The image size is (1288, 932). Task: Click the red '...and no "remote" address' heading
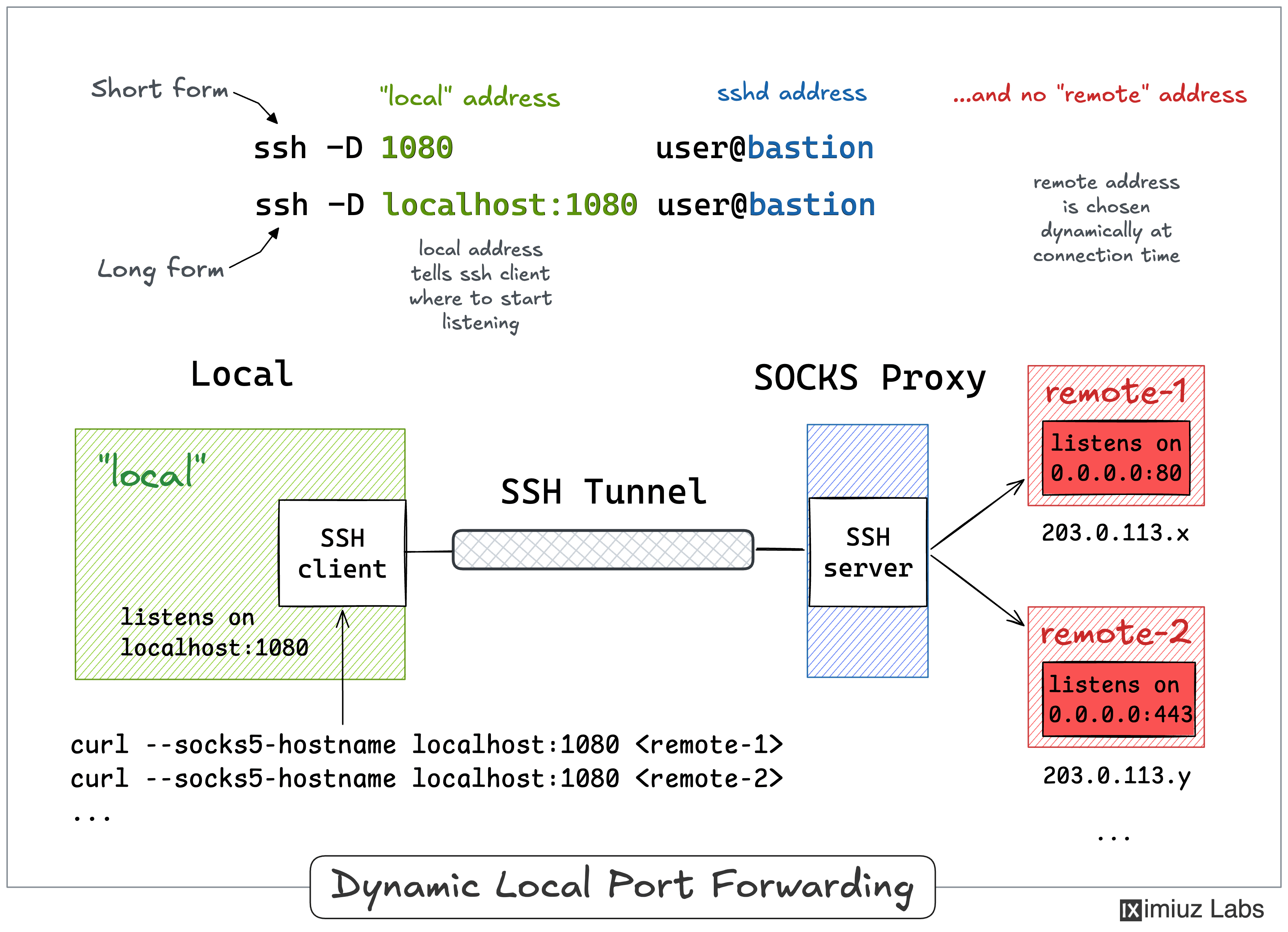[x=1100, y=94]
